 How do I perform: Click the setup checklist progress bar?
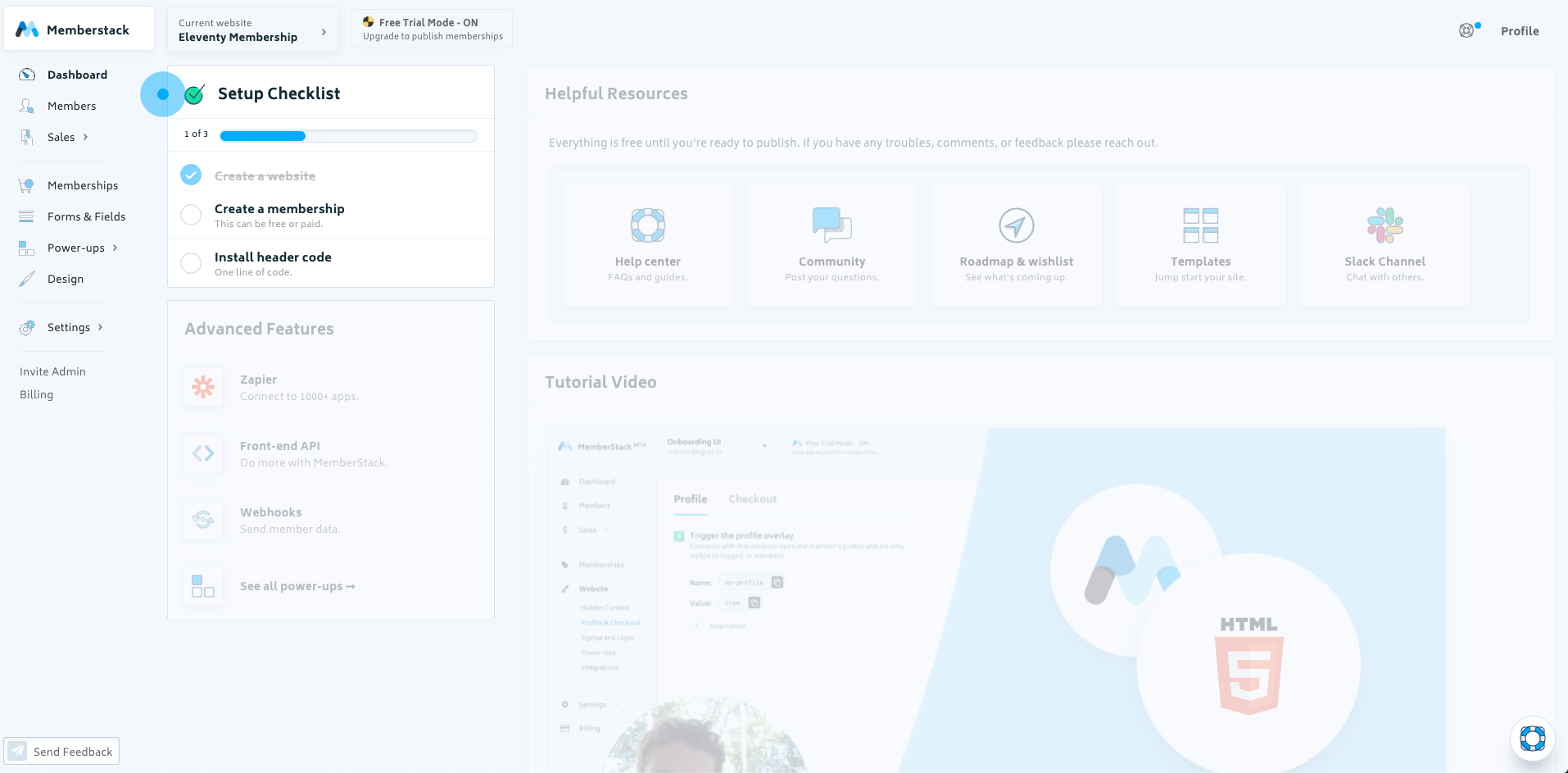348,136
